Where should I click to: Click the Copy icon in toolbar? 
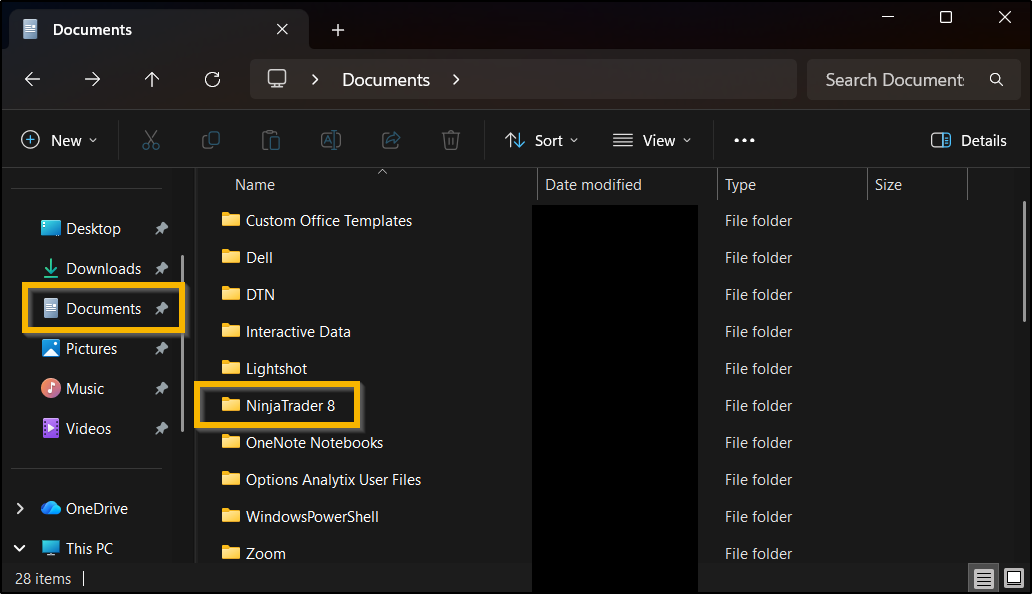coord(211,140)
